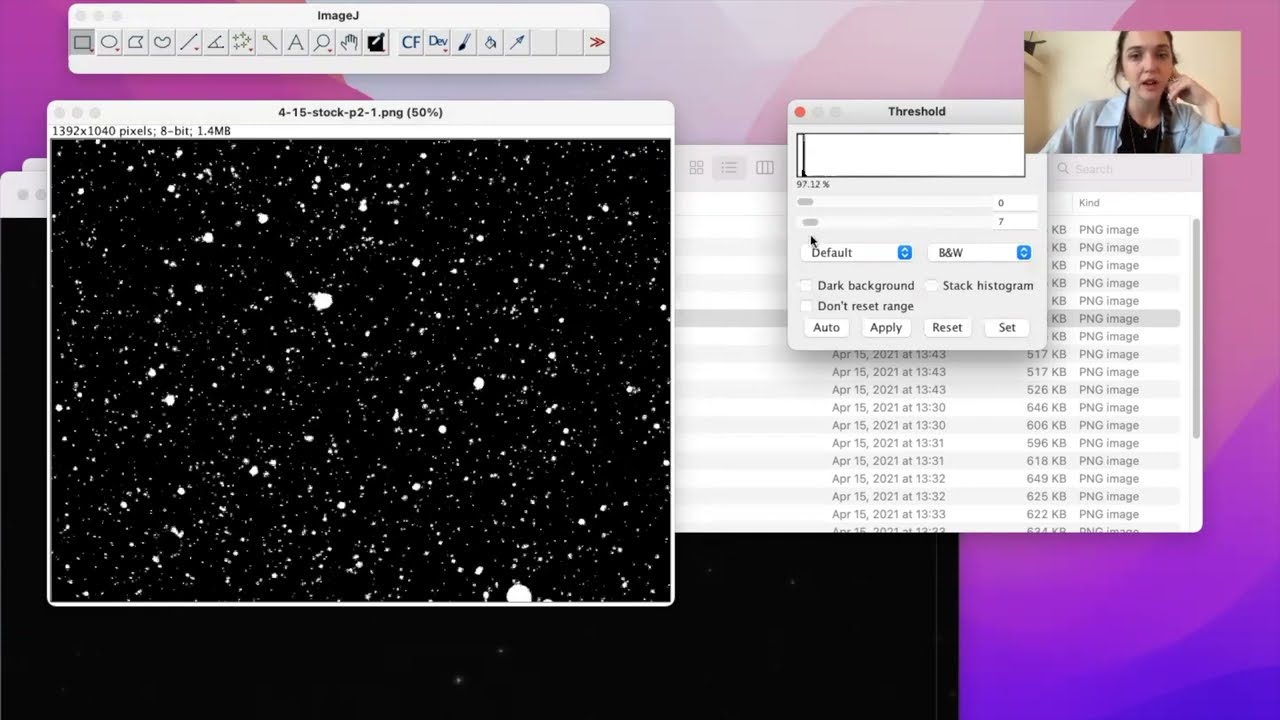Screen dimensions: 1280x720
Task: Select the Flood Fill bucket tool
Action: click(490, 42)
